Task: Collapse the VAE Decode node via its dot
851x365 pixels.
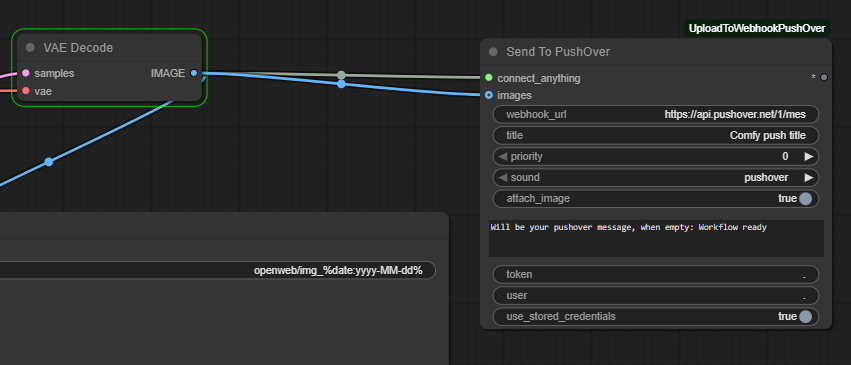Action: coord(30,48)
